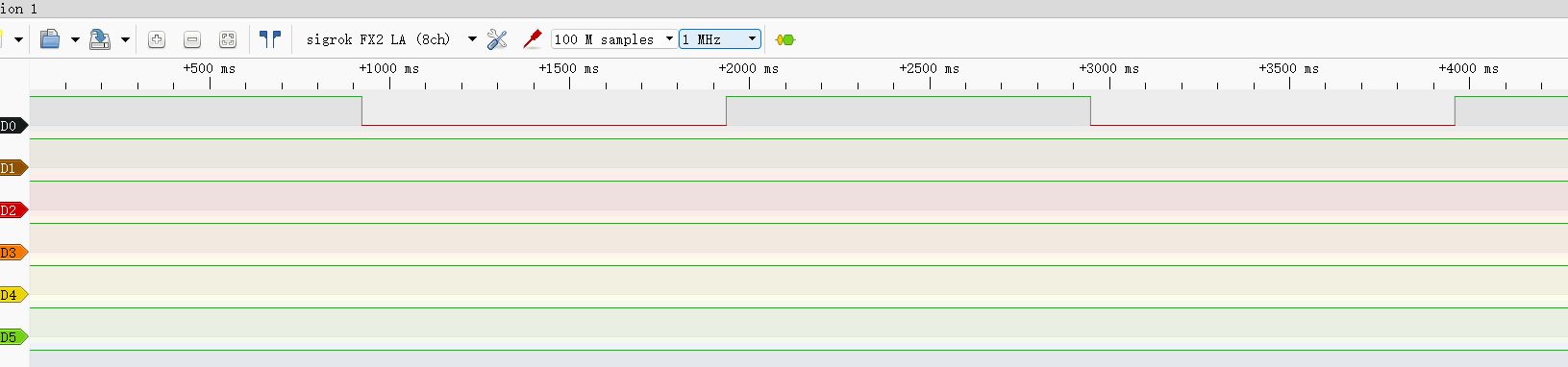Expand the save options dropdown arrow
The height and width of the screenshot is (367, 1568).
pyautogui.click(x=125, y=39)
